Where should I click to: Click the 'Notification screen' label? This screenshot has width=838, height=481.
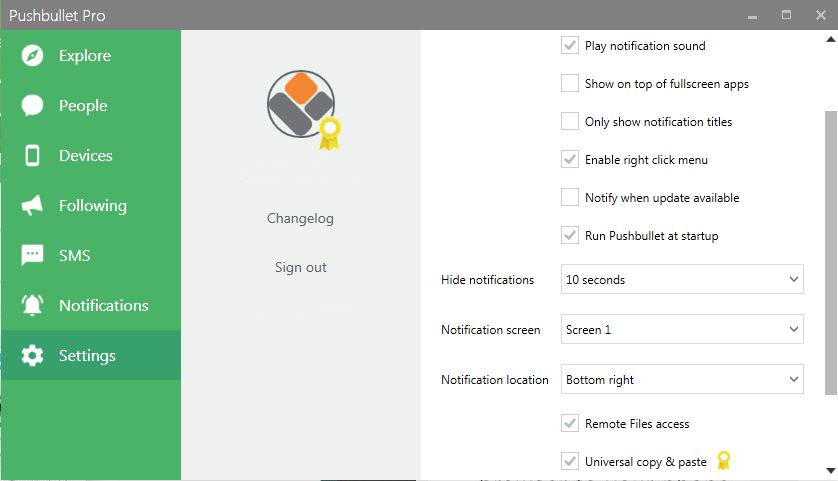[x=491, y=330]
